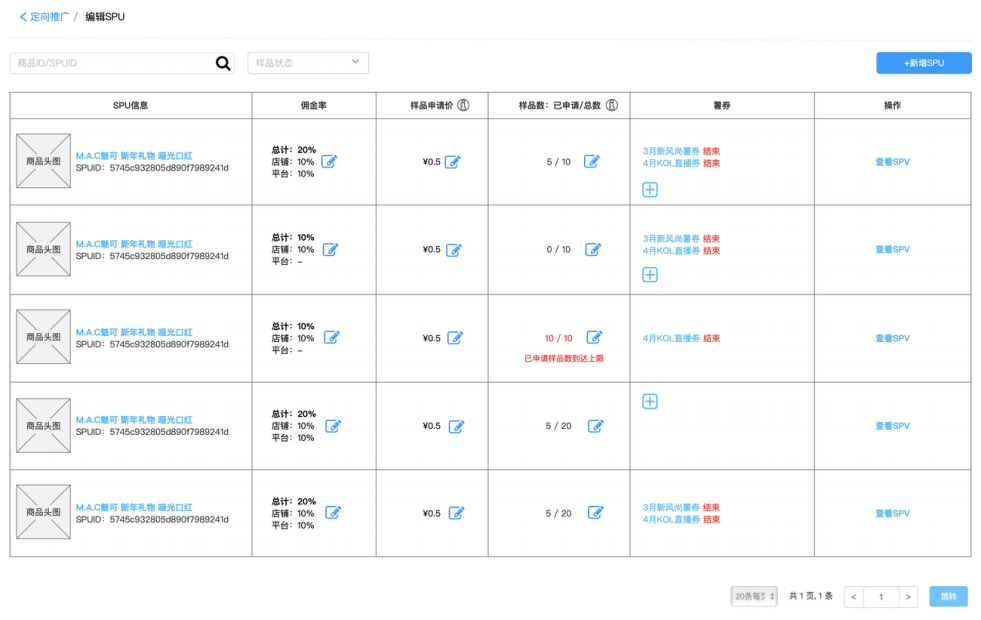Click 查看SPV in the 10 / 10 row
The width and height of the screenshot is (981, 620).
[892, 338]
